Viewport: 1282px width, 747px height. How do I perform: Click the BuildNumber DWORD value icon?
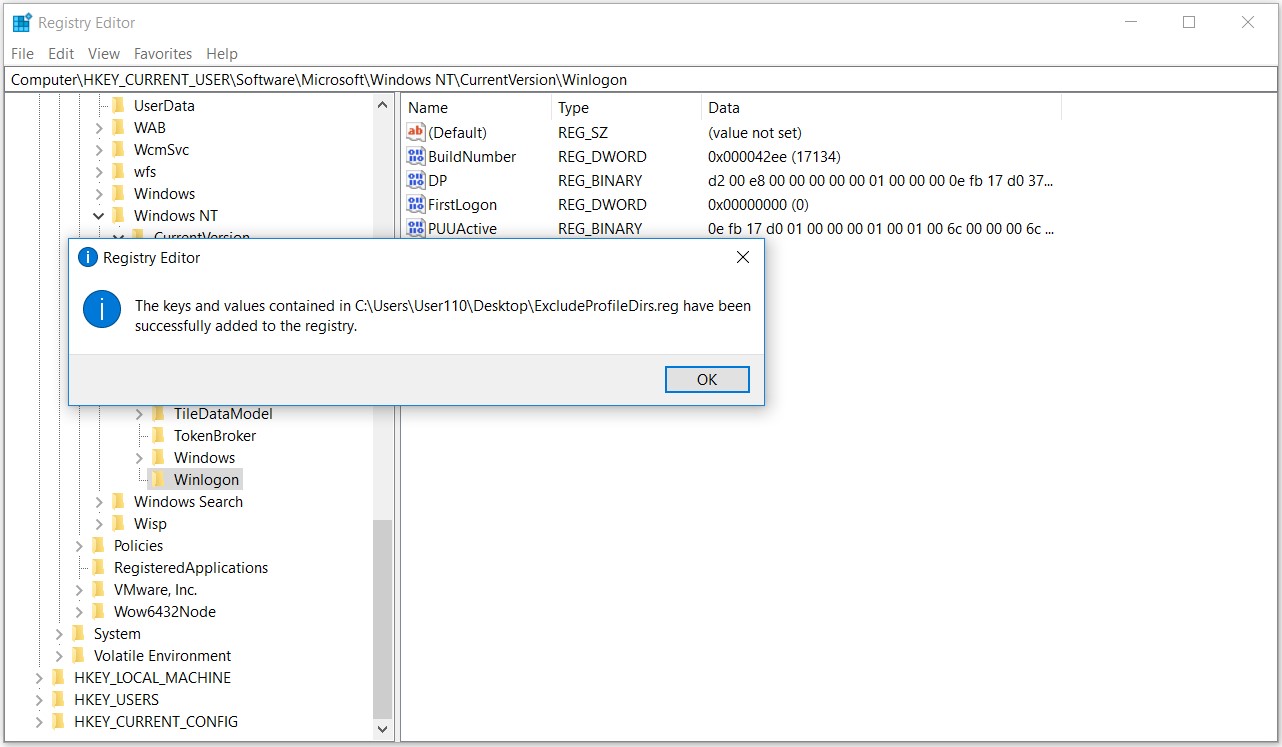pyautogui.click(x=416, y=156)
